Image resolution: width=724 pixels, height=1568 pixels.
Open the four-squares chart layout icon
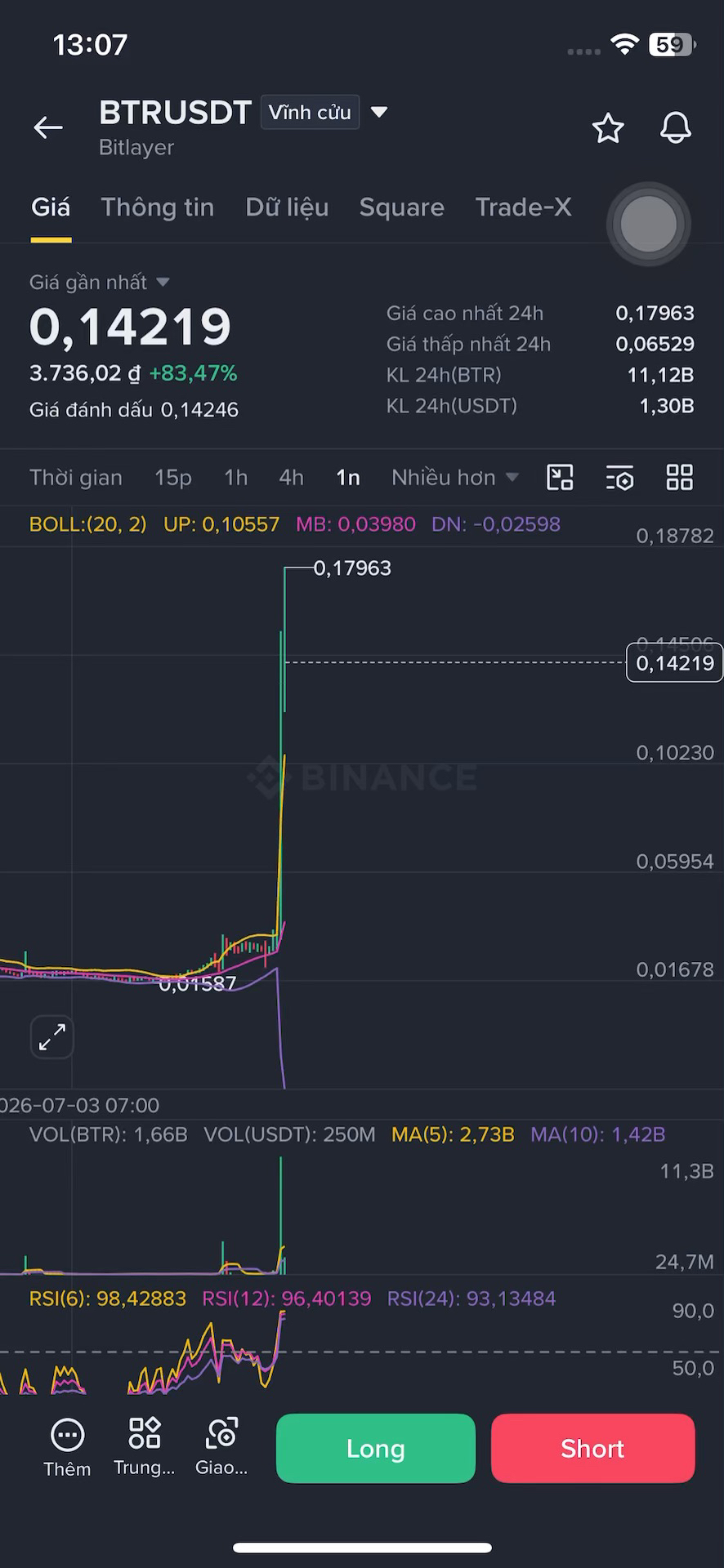tap(680, 478)
